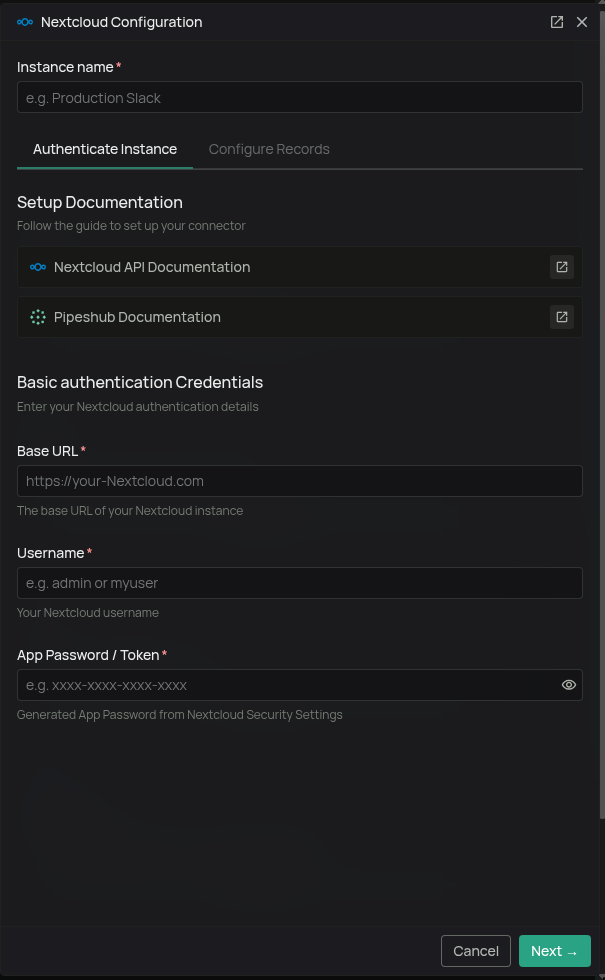Screen dimensions: 605x980
Task: Click the Nextcloud icon beside API Documentation
Action: coord(38,267)
